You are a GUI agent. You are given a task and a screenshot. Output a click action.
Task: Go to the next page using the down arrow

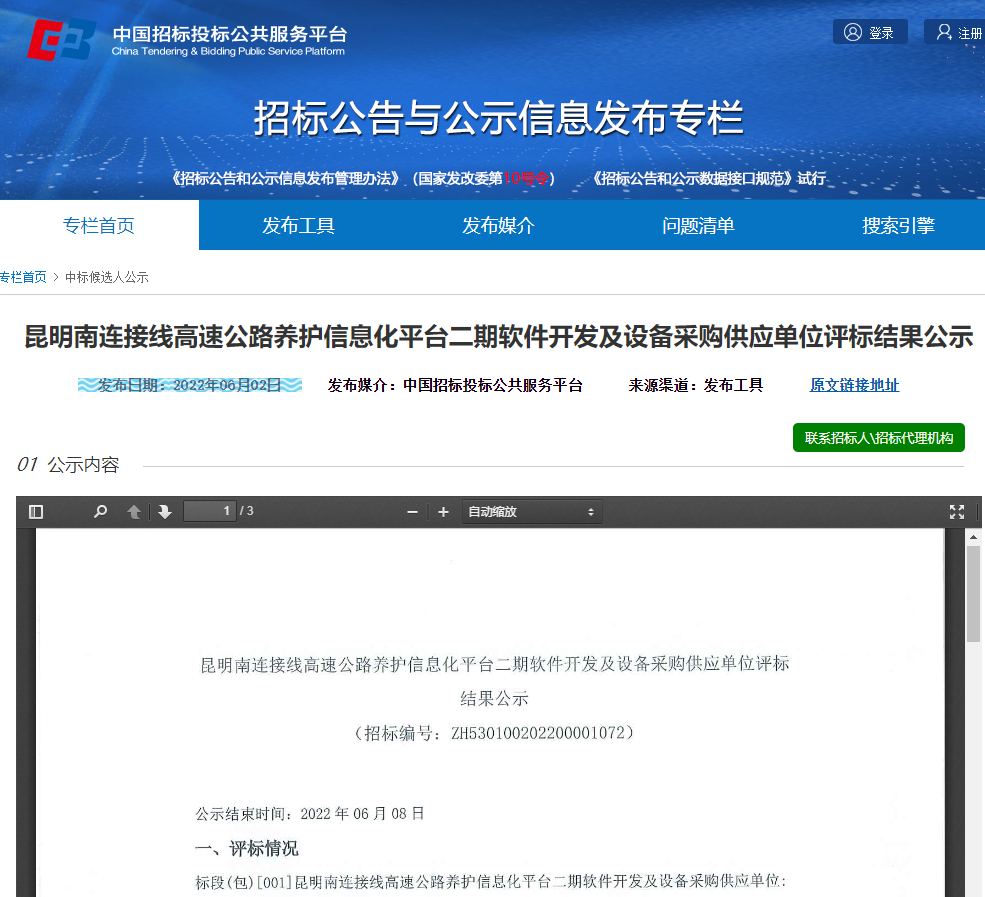[x=163, y=511]
